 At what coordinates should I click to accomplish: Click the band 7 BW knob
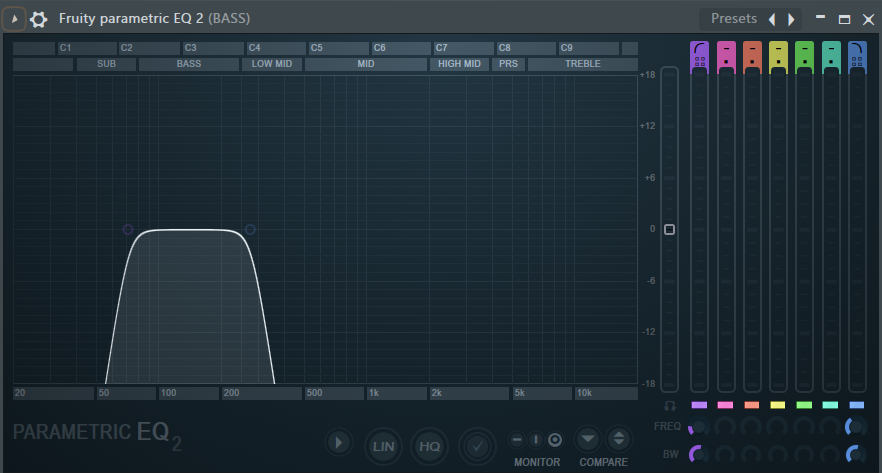pyautogui.click(x=856, y=454)
